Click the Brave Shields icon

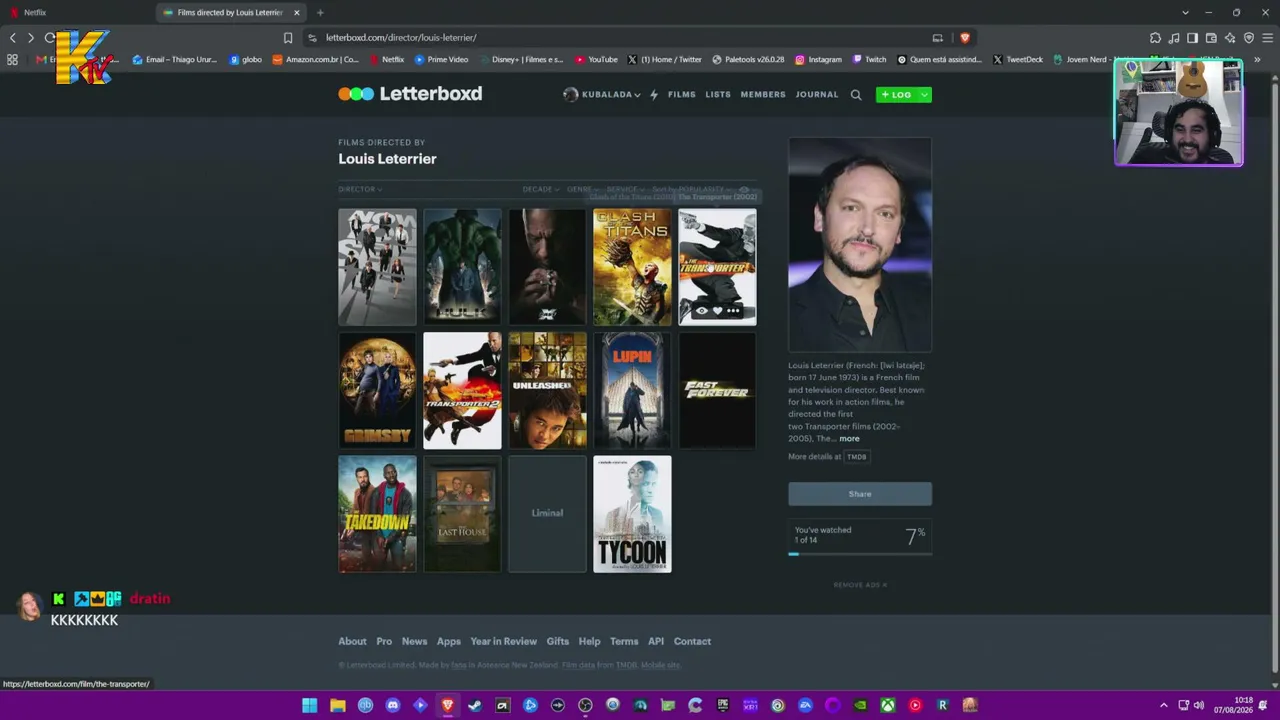click(965, 38)
